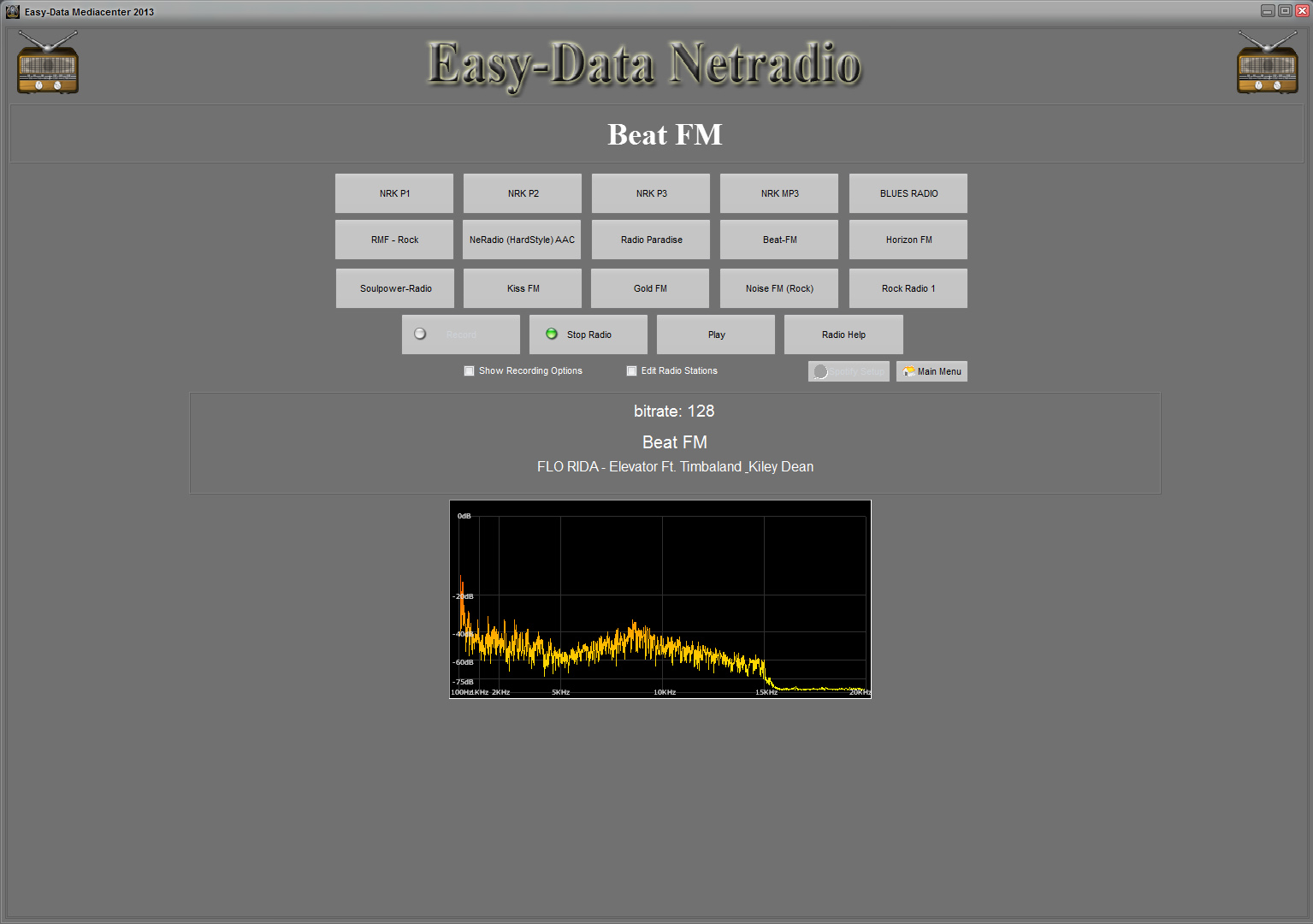Play the BLUES RADIO station
The height and width of the screenshot is (924, 1313).
click(x=908, y=193)
